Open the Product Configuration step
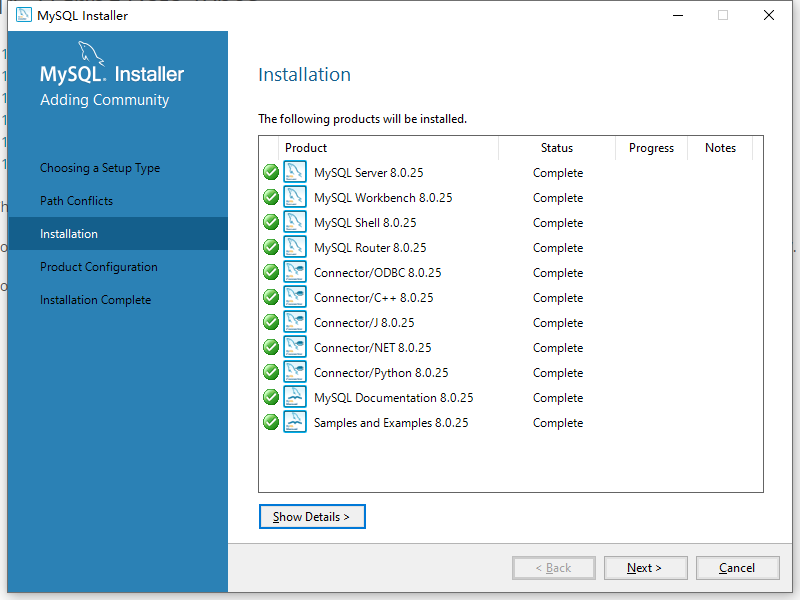The height and width of the screenshot is (600, 800). (x=99, y=267)
